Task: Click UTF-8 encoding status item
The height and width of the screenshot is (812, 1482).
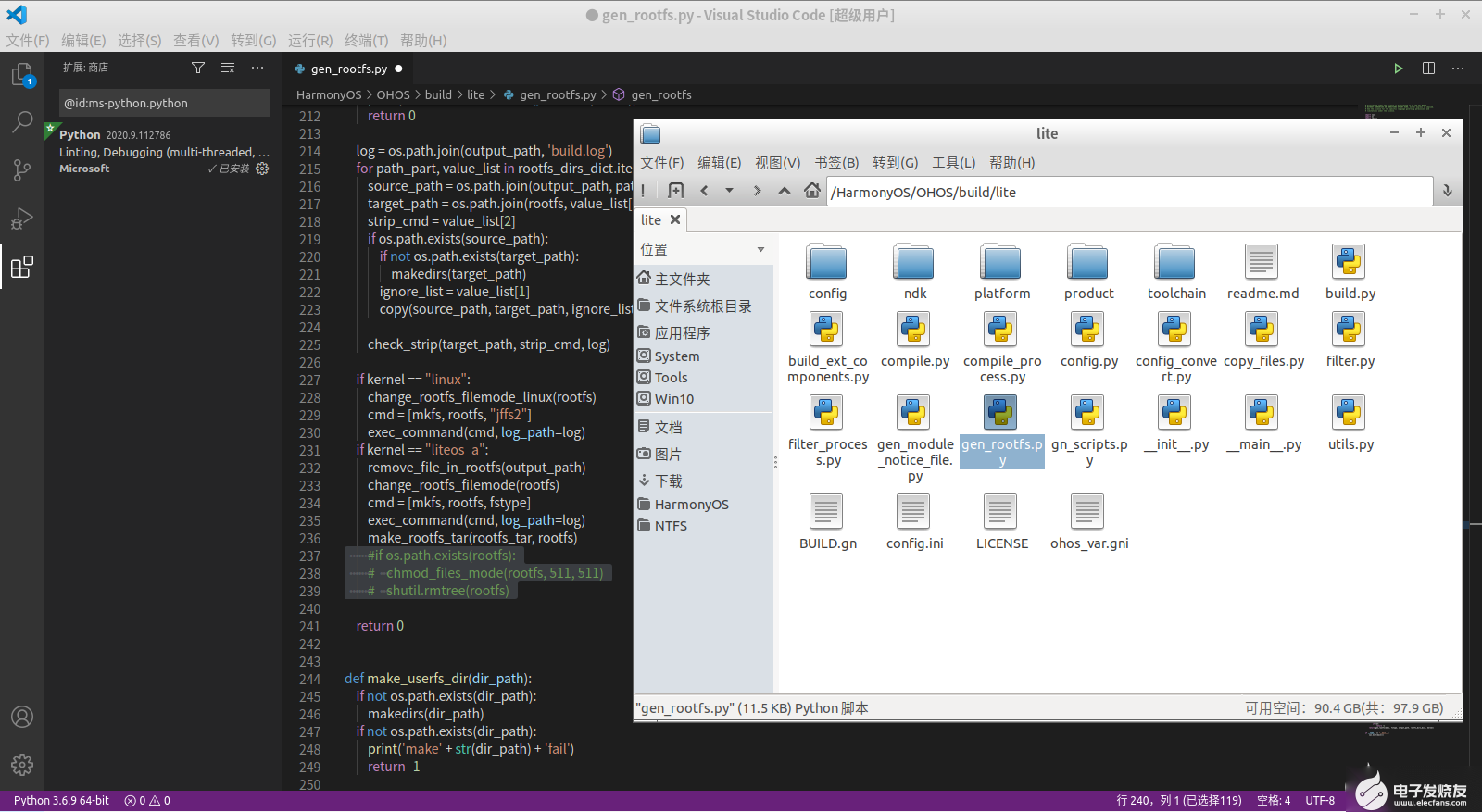Action: click(x=1320, y=801)
